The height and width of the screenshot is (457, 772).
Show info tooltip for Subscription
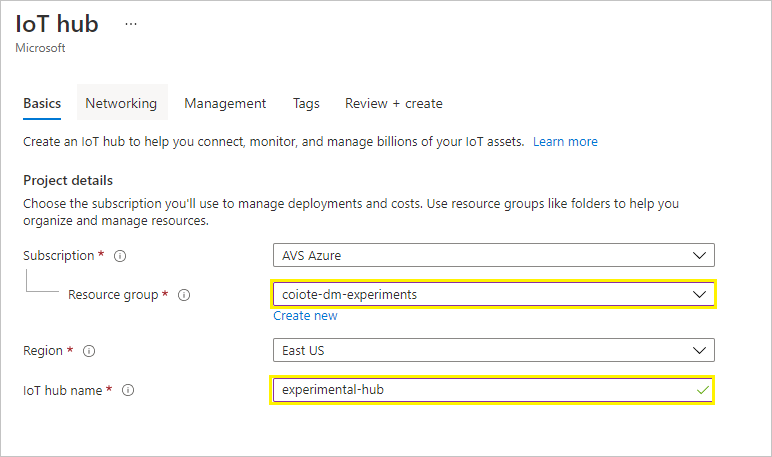coord(120,256)
